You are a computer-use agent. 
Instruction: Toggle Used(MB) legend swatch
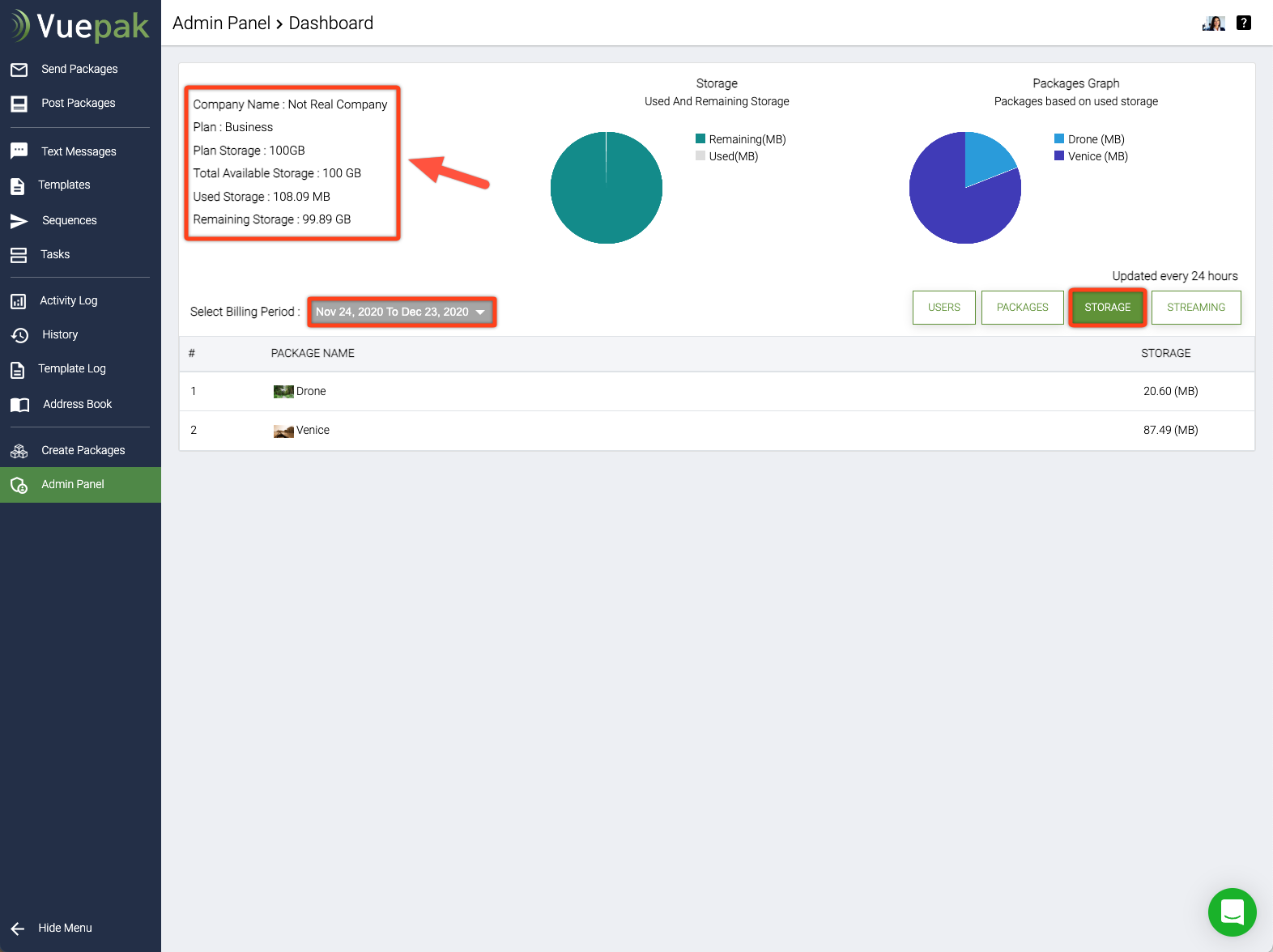700,155
